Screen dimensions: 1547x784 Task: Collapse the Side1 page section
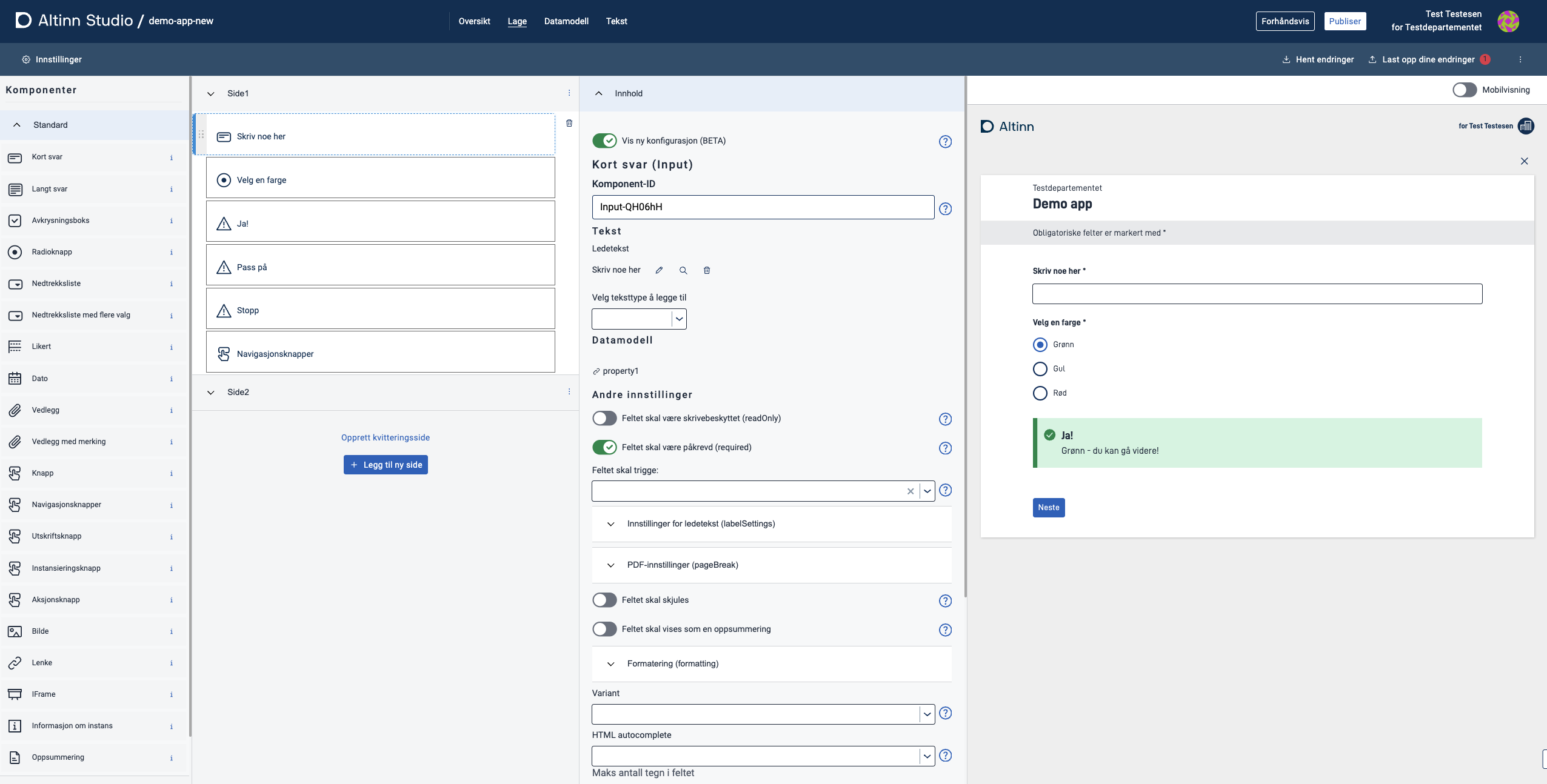point(211,93)
